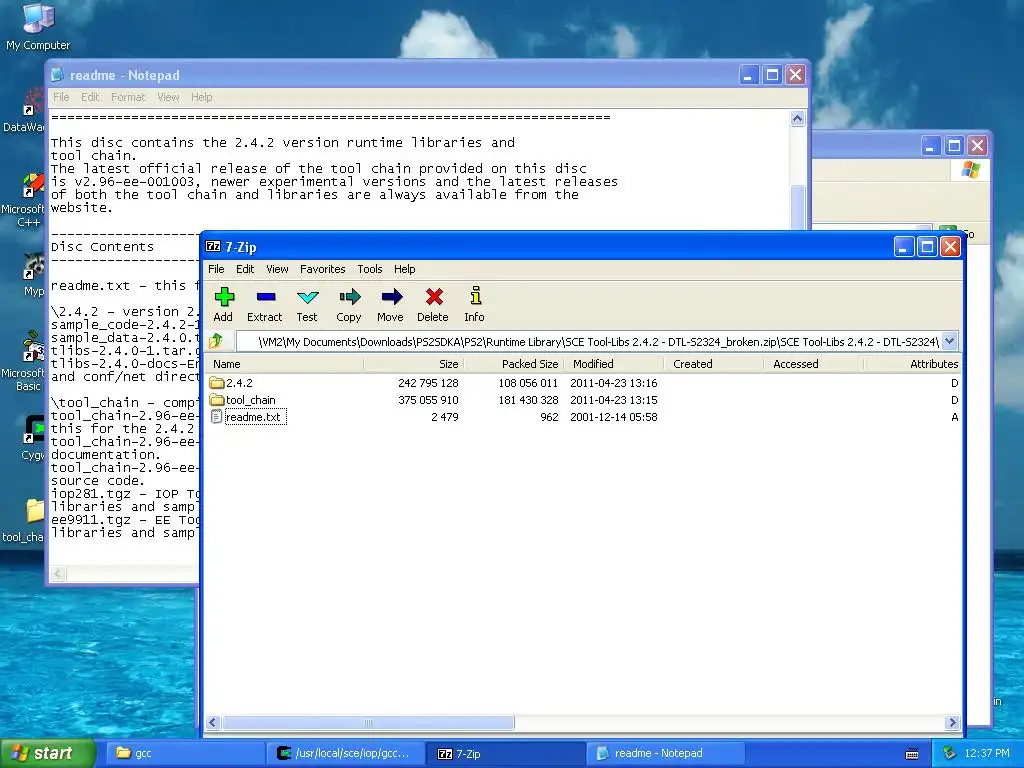Click the Copy toolbar icon in 7-Zip
The height and width of the screenshot is (768, 1024).
(x=349, y=304)
